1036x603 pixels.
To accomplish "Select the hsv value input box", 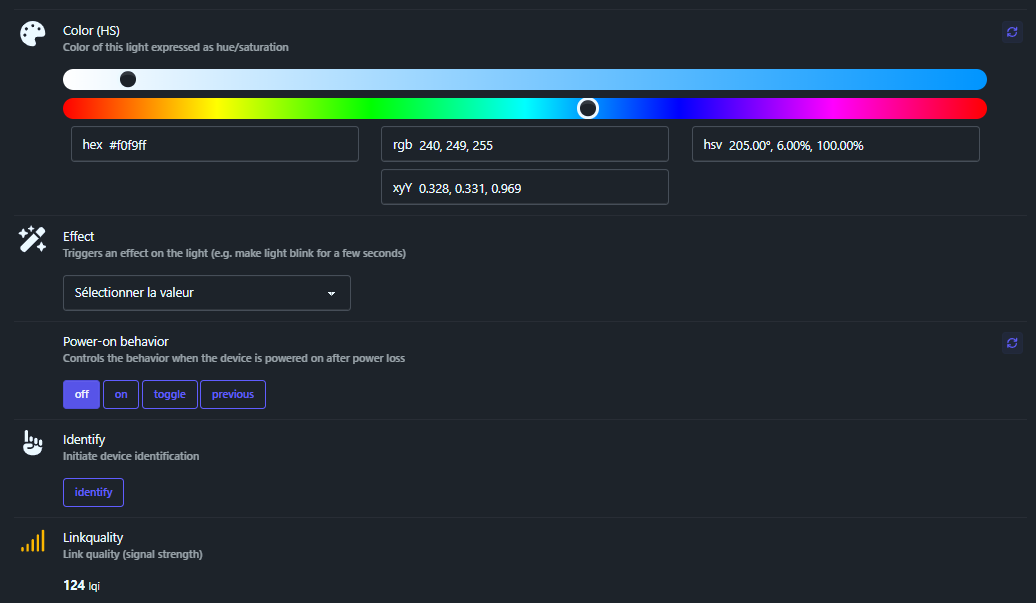I will 836,145.
